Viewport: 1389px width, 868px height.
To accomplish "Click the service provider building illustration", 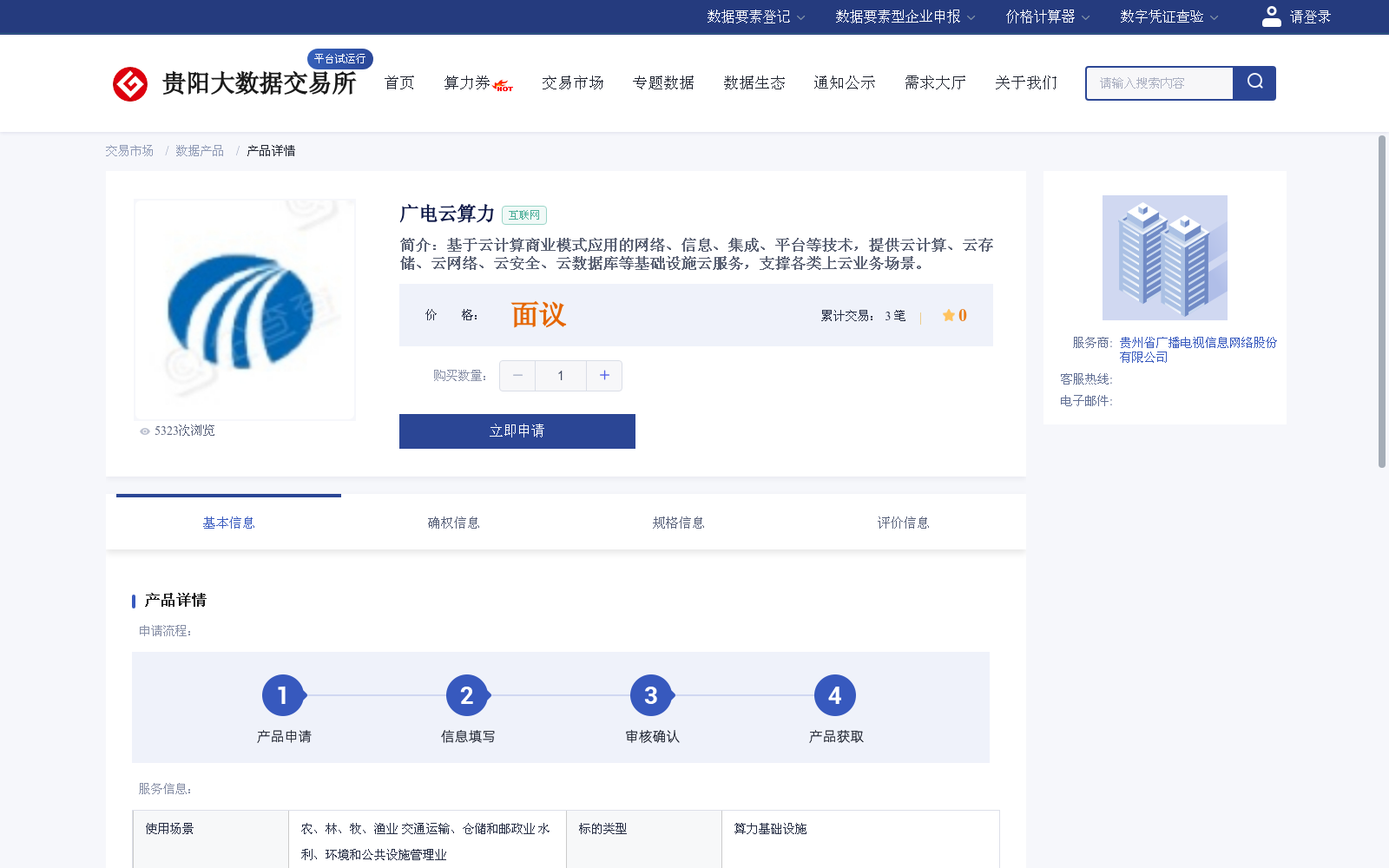I will [1164, 258].
